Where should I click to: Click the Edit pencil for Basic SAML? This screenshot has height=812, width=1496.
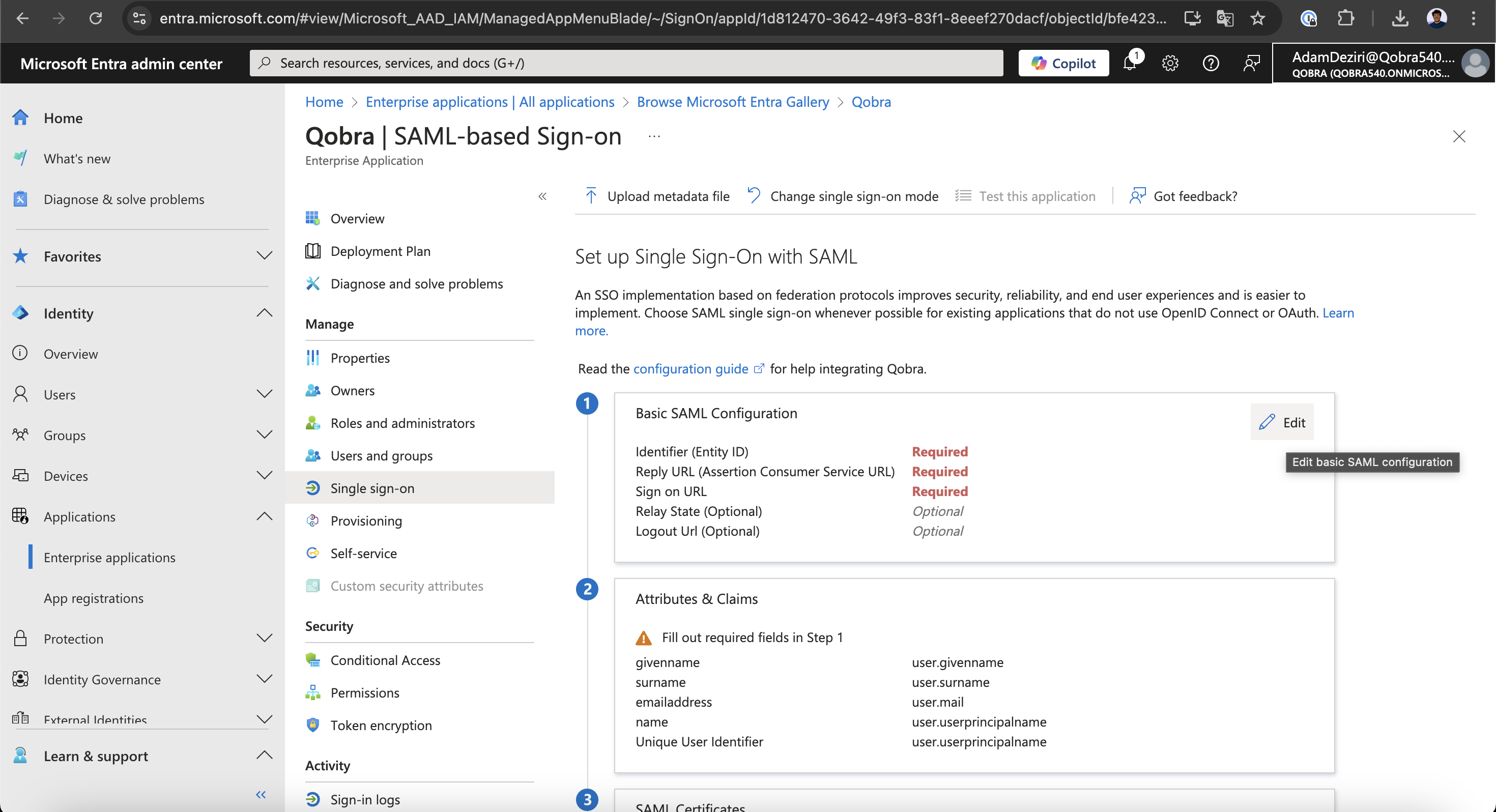1282,422
